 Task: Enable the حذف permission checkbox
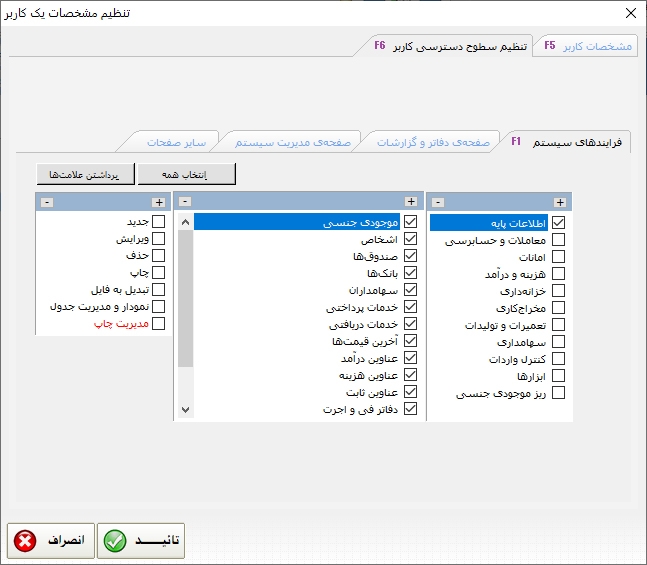click(x=158, y=257)
